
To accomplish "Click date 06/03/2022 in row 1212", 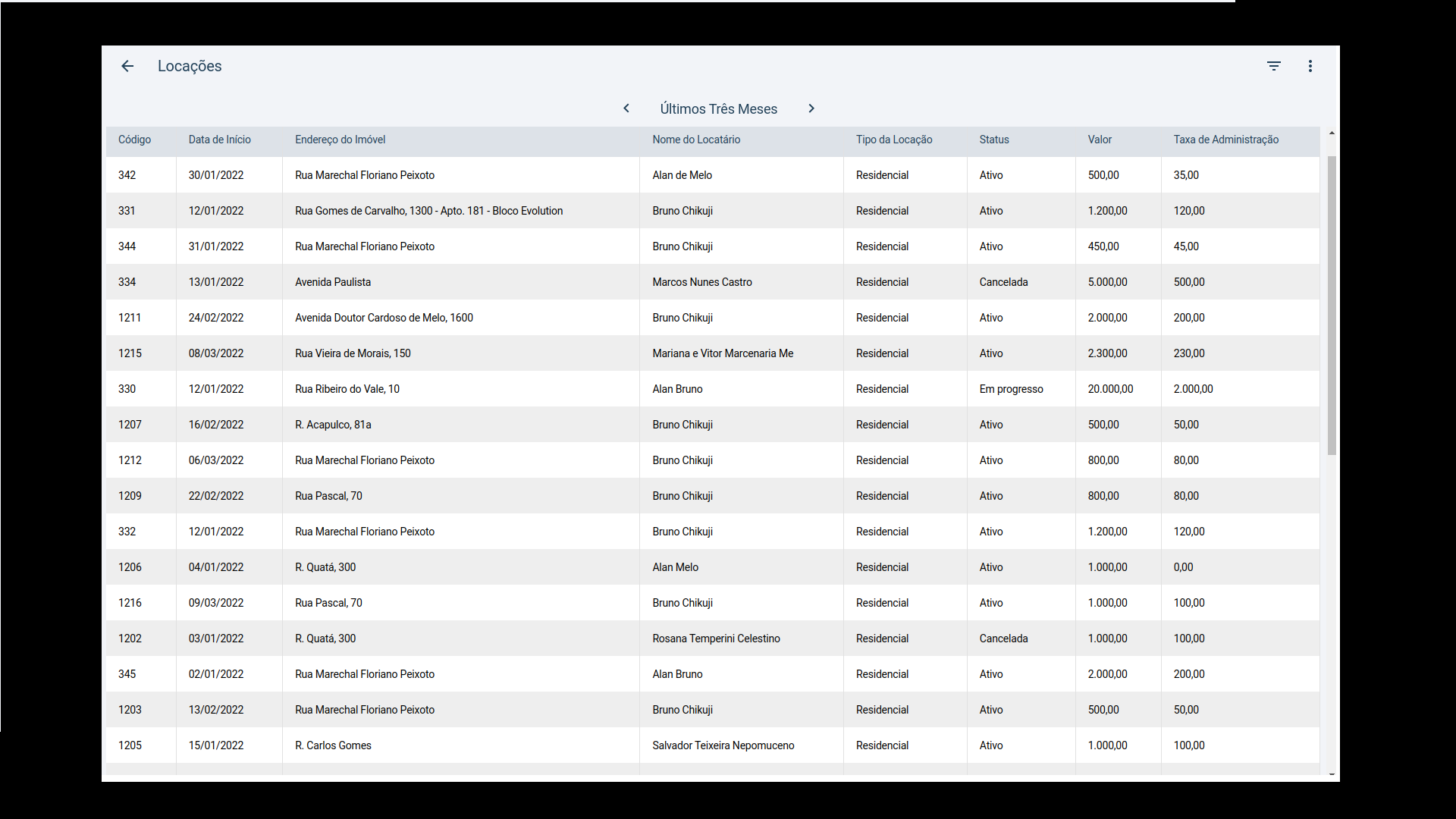I will pos(216,460).
